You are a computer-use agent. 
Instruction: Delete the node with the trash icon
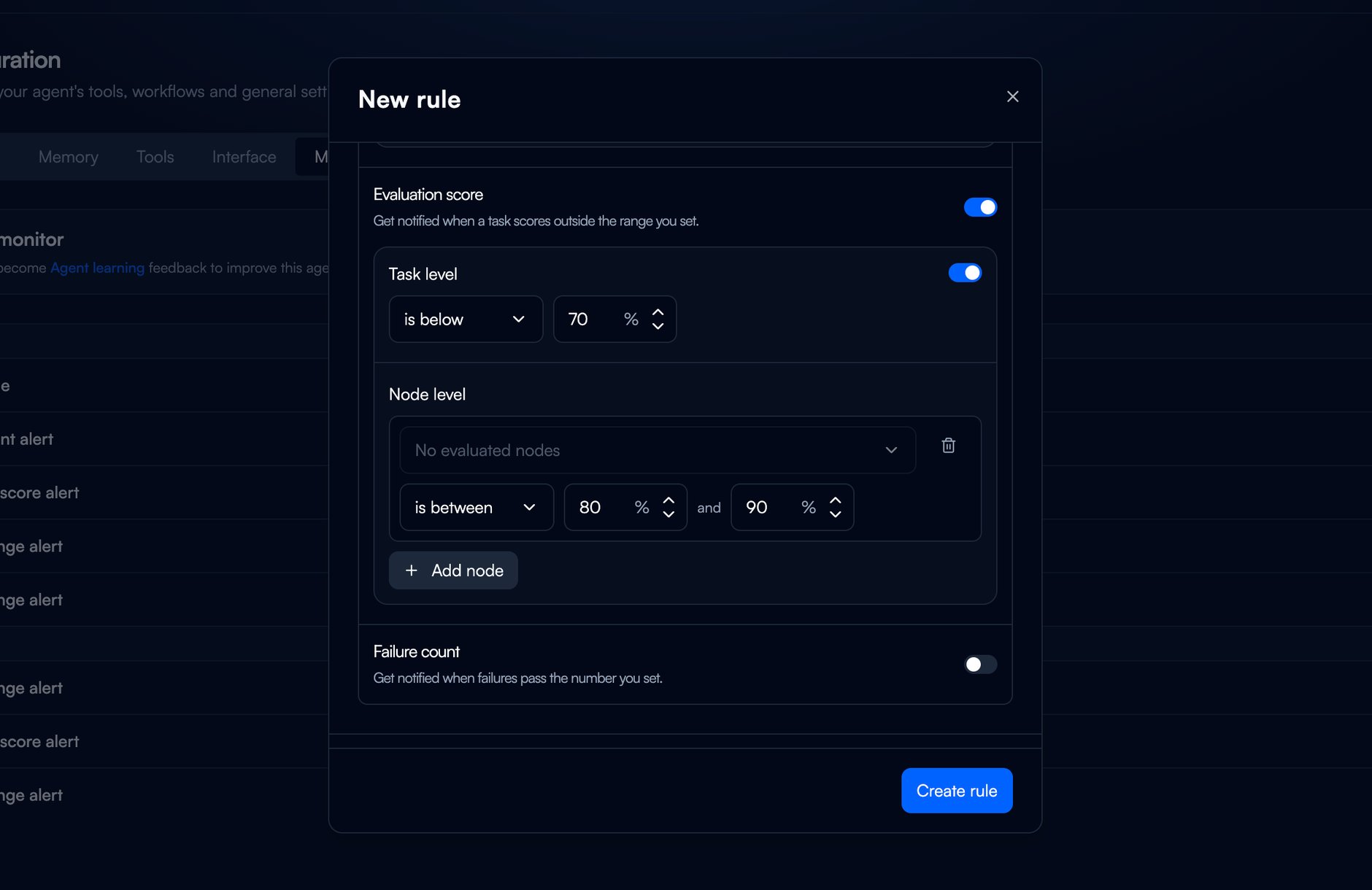click(948, 445)
